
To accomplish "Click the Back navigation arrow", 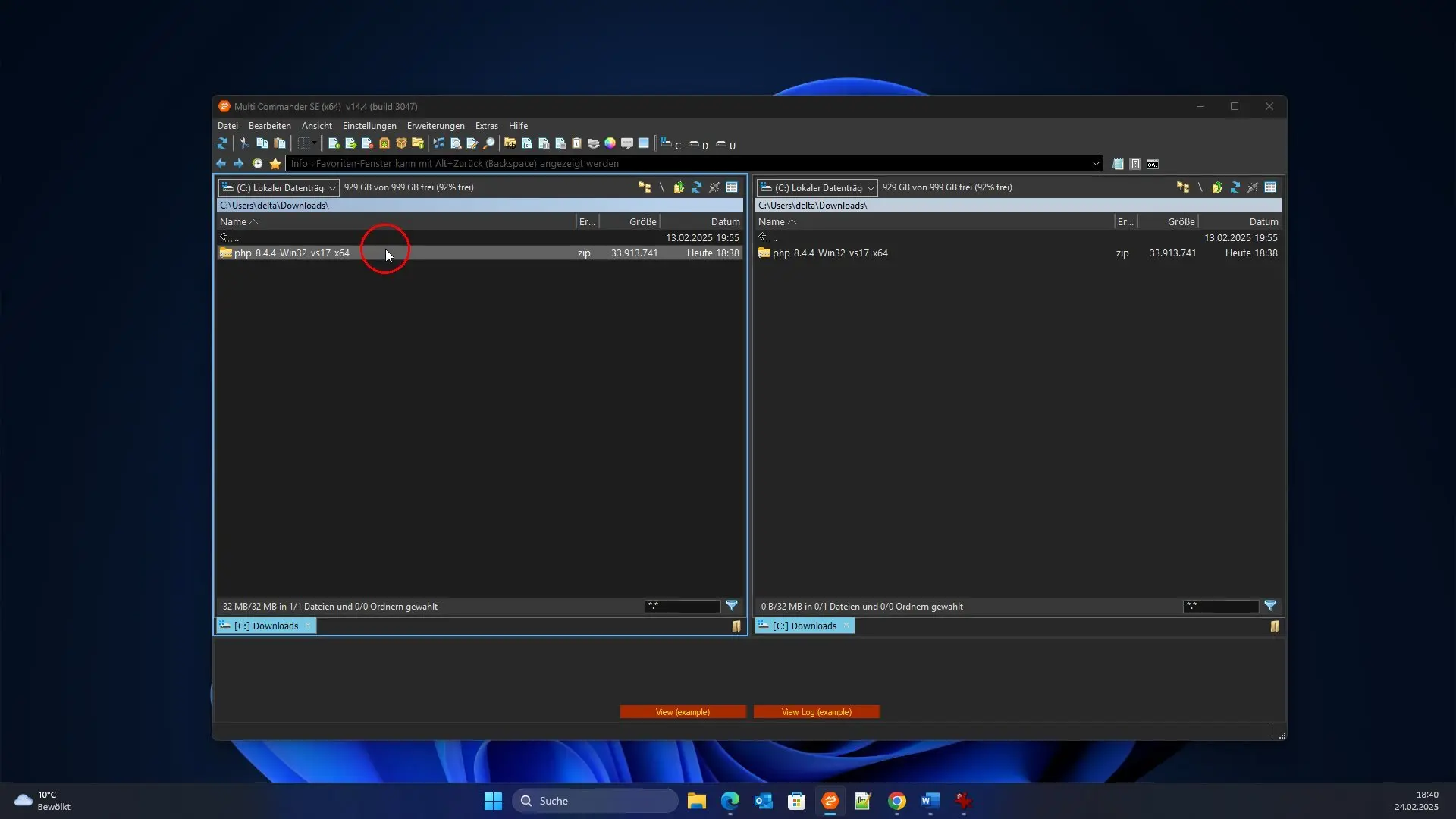I will pos(221,164).
